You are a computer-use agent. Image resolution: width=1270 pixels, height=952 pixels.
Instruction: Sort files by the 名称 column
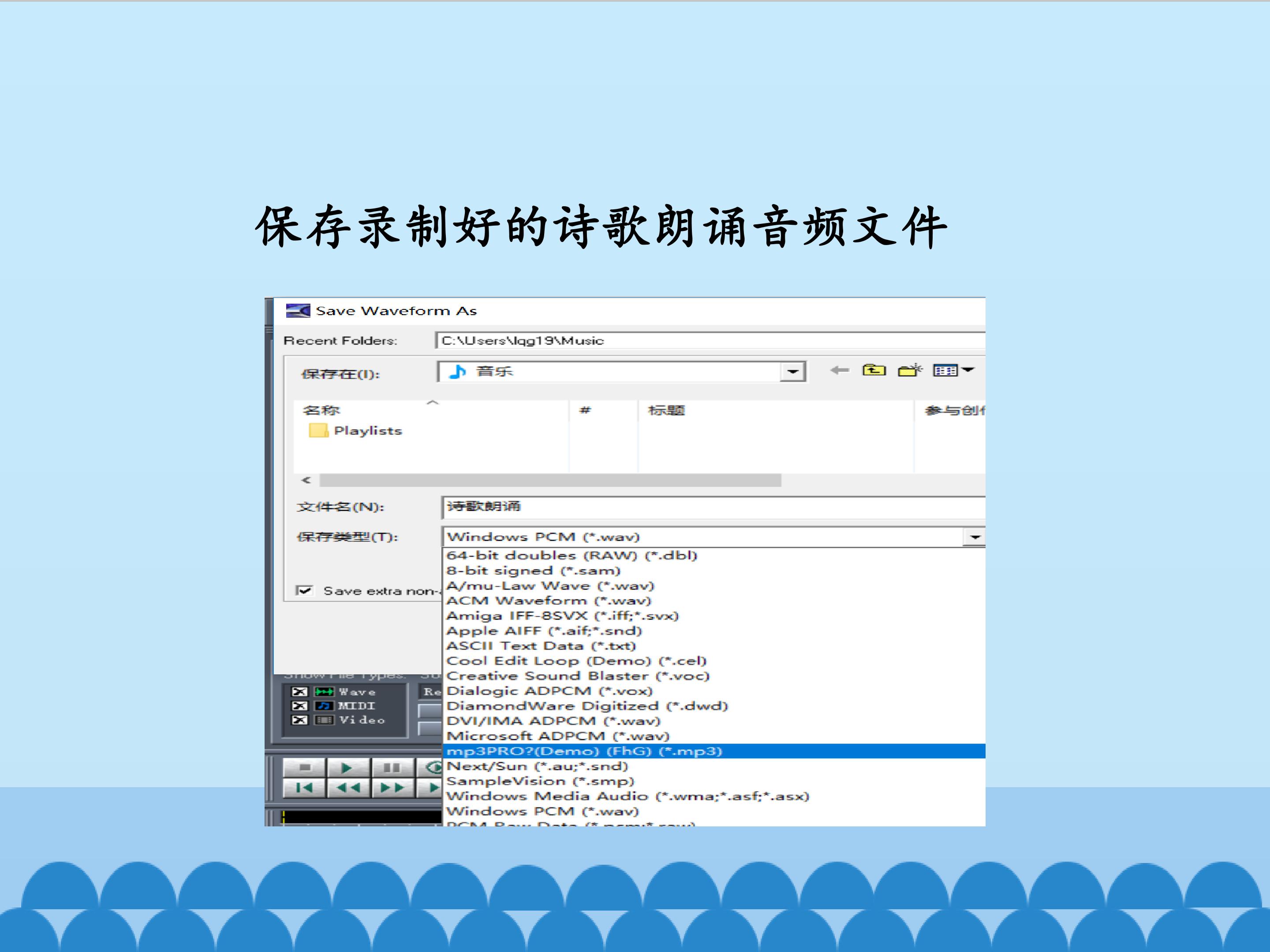coord(430,410)
